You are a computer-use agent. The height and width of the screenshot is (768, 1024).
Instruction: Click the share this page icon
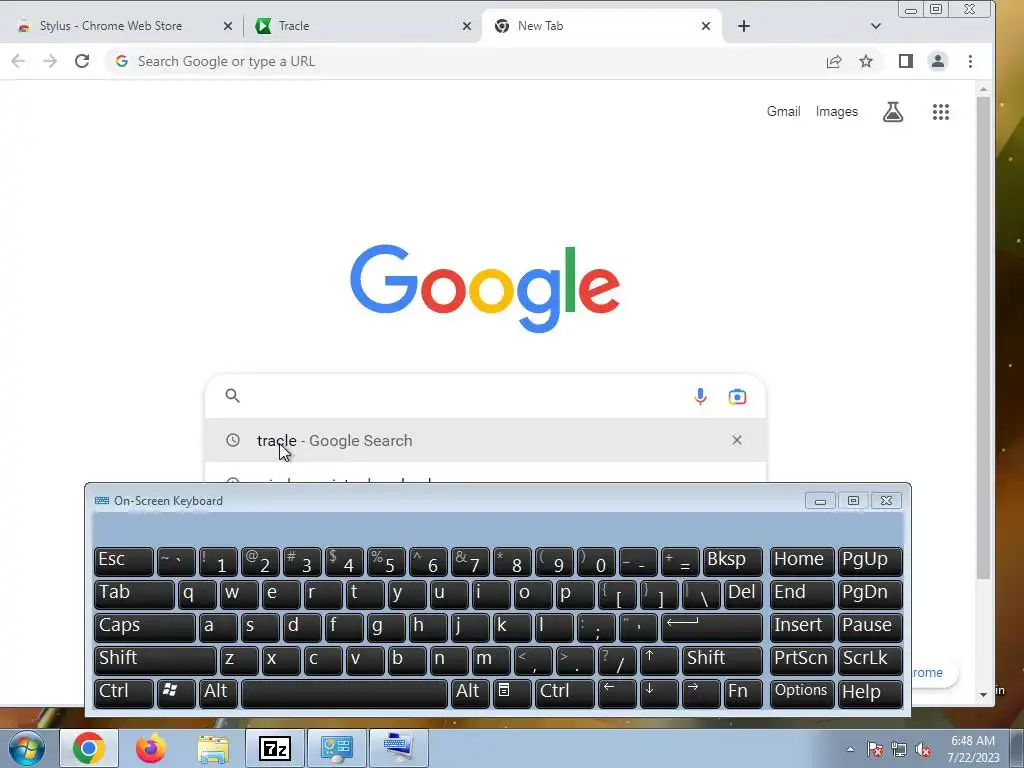tap(834, 61)
